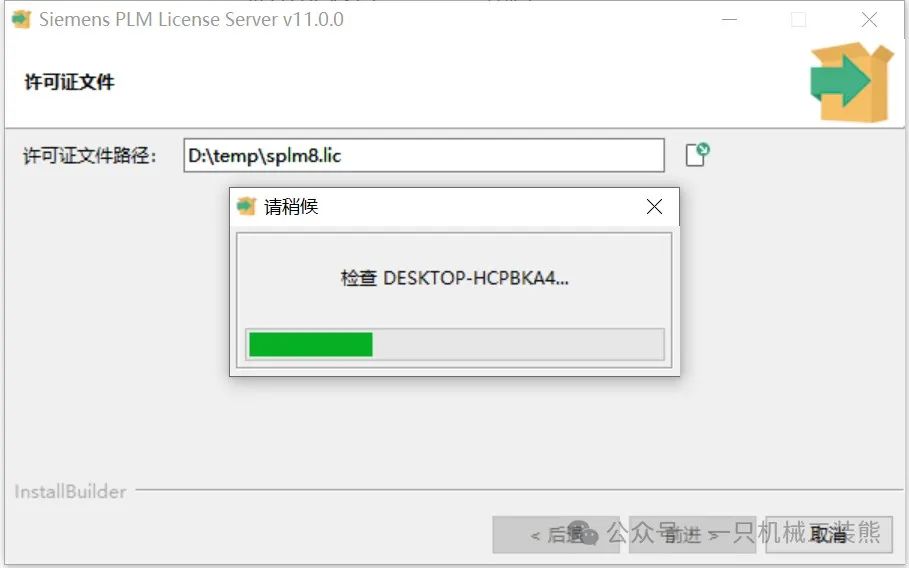Click the 请稍候 dialog box icon
The image size is (909, 568).
point(246,206)
